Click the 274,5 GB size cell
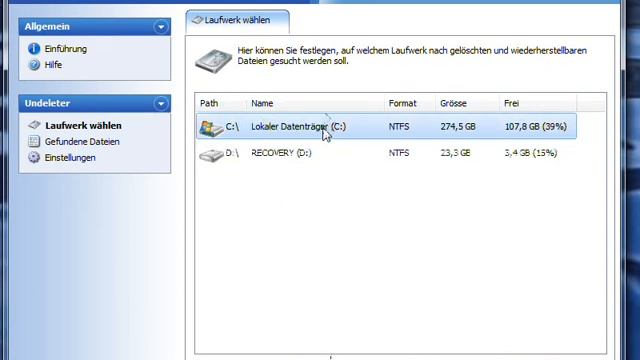The width and height of the screenshot is (640, 360). [458, 127]
